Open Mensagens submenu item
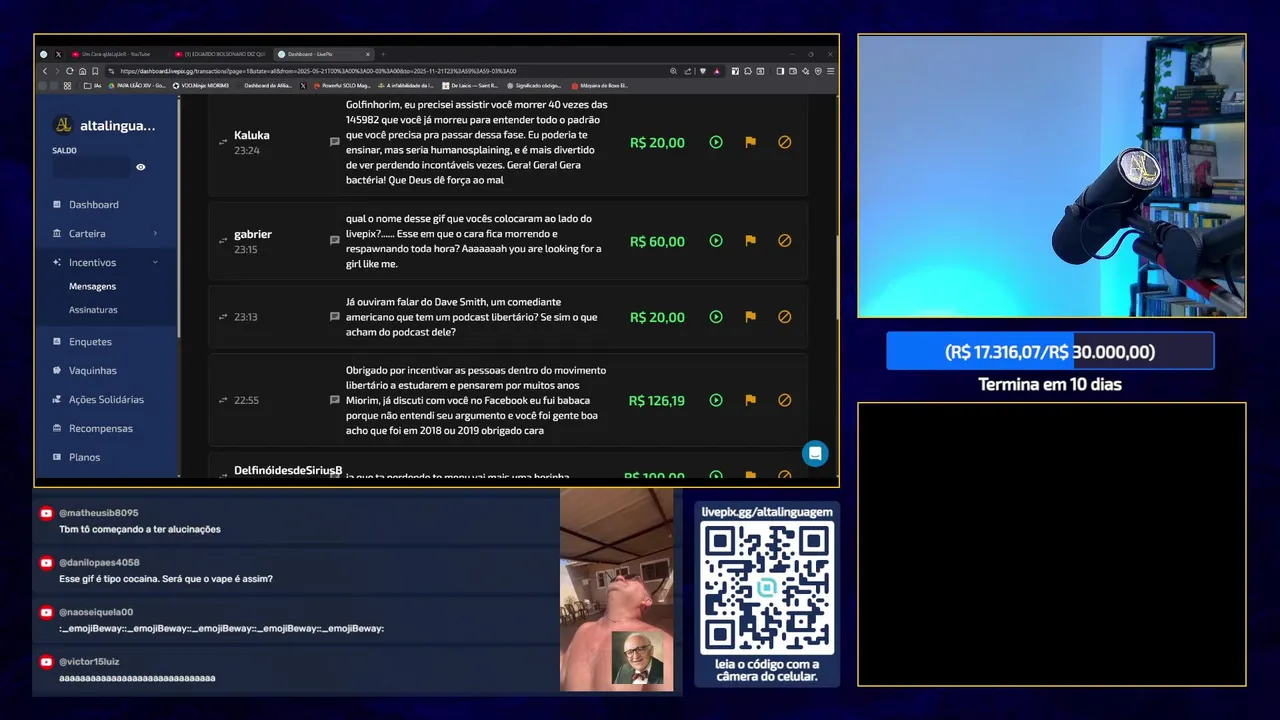 tap(92, 286)
